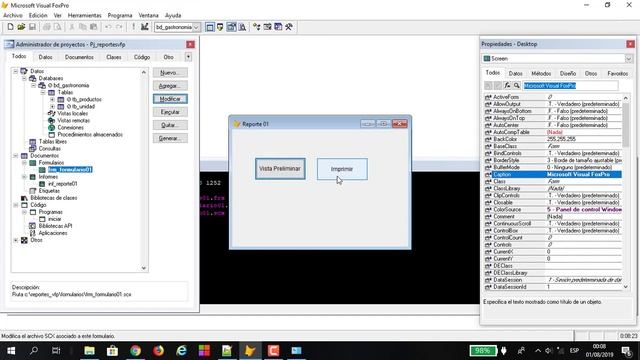Open the Data Session window icon
This screenshot has width=640, height=360.
click(220, 27)
